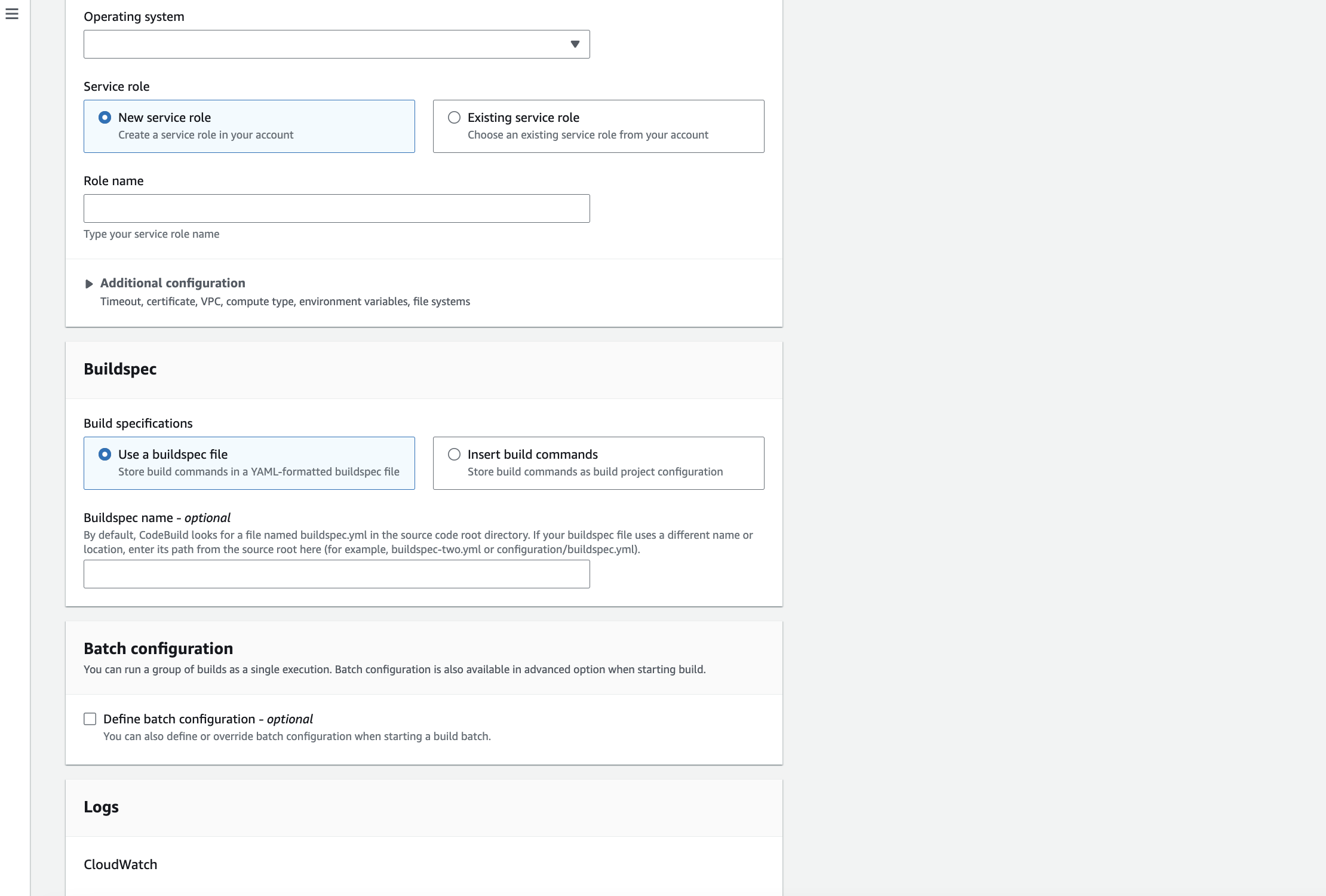Click the Additional configuration triangle icon
This screenshot has width=1326, height=896.
pyautogui.click(x=89, y=284)
